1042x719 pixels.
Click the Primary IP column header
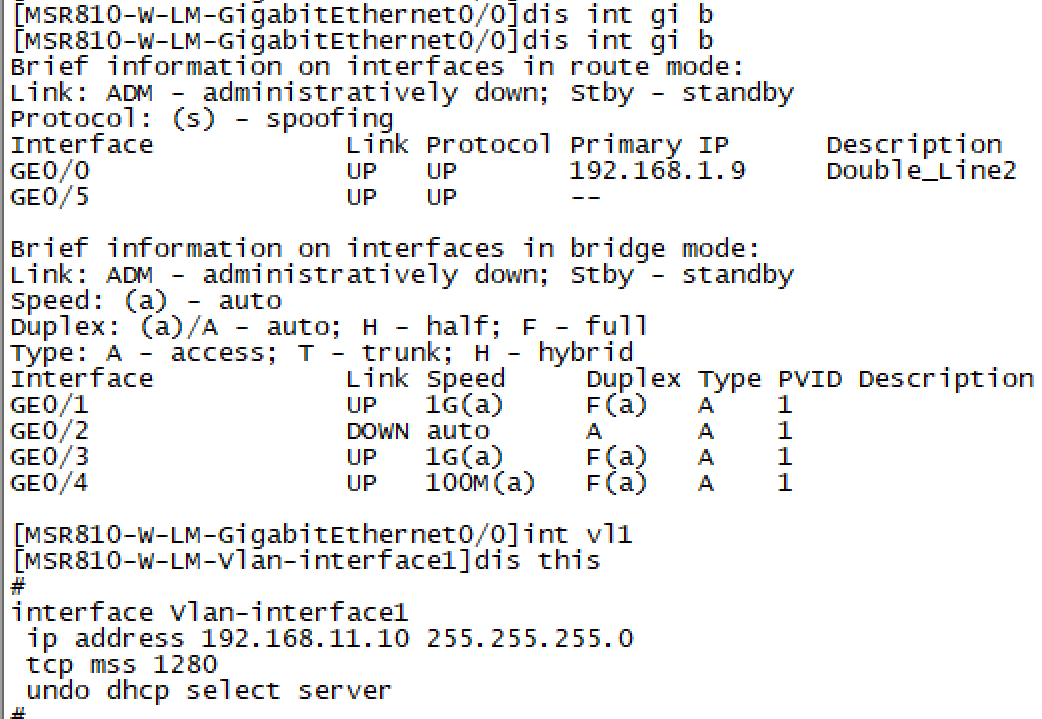(x=649, y=145)
